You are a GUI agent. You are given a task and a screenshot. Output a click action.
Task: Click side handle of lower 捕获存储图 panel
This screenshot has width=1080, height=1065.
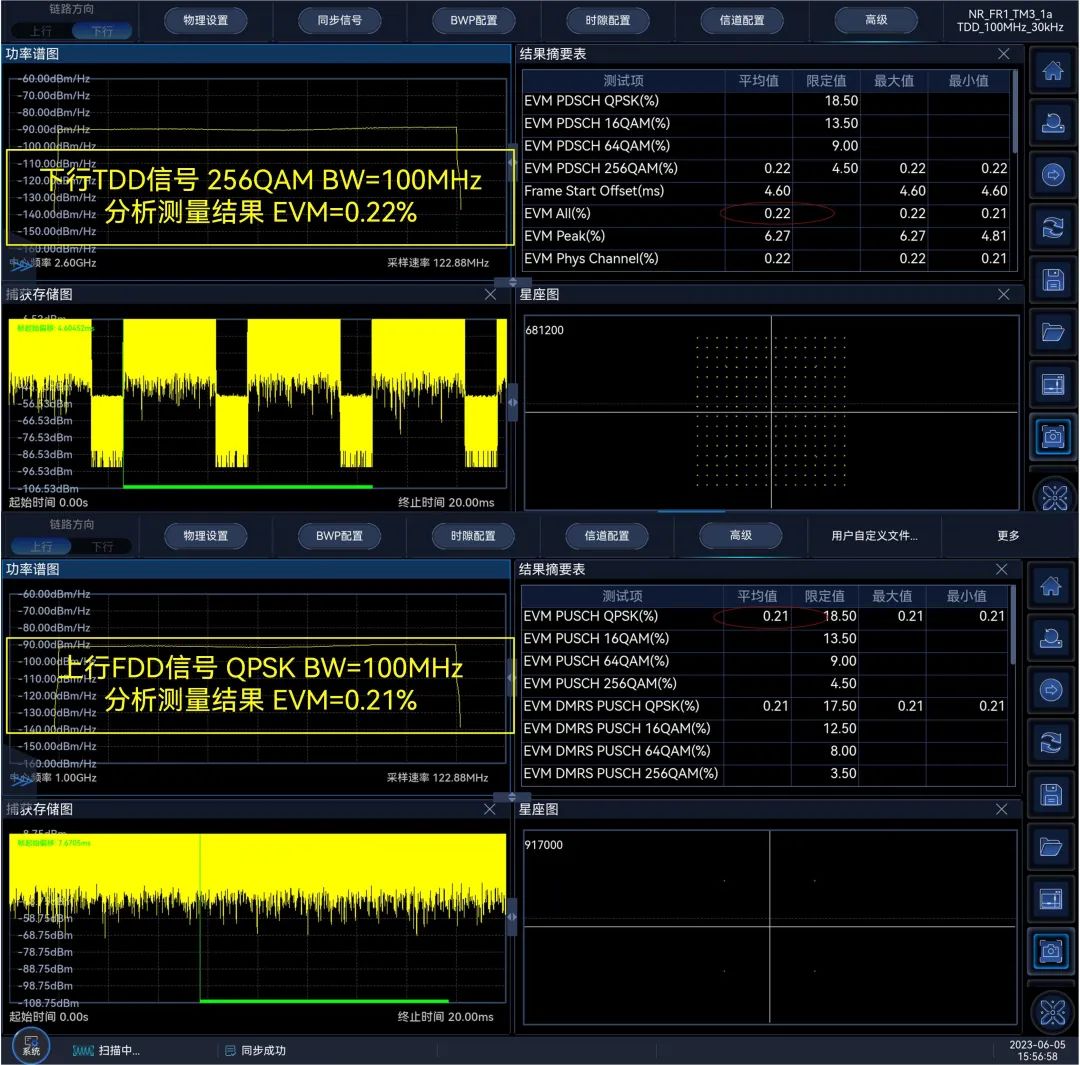point(512,917)
